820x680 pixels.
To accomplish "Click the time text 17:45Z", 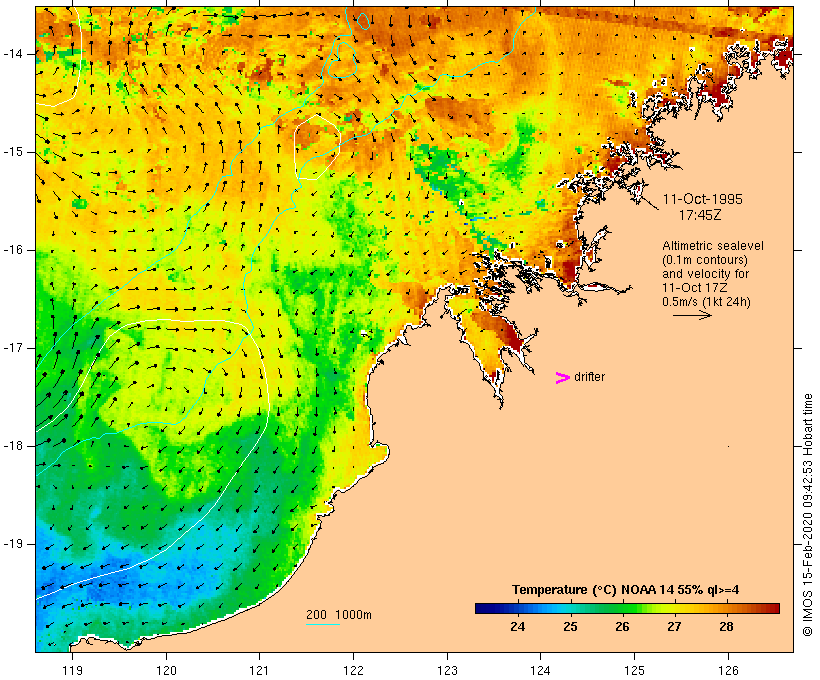I will (x=700, y=215).
